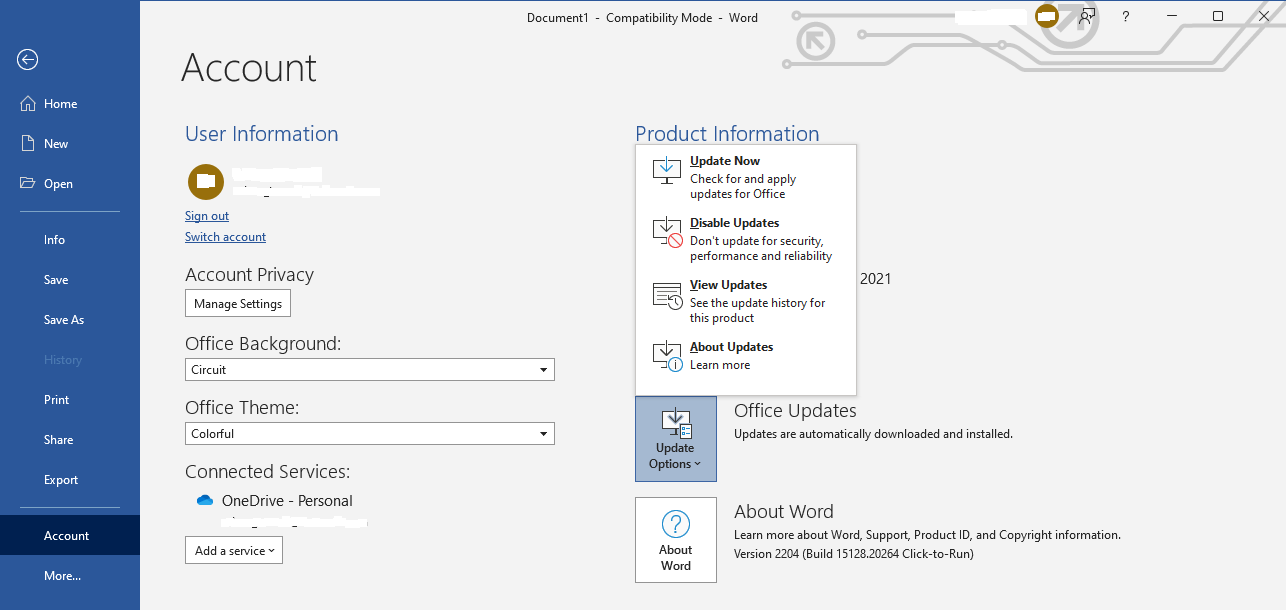
Task: Click the "Account Privacy" heading
Action: point(250,275)
